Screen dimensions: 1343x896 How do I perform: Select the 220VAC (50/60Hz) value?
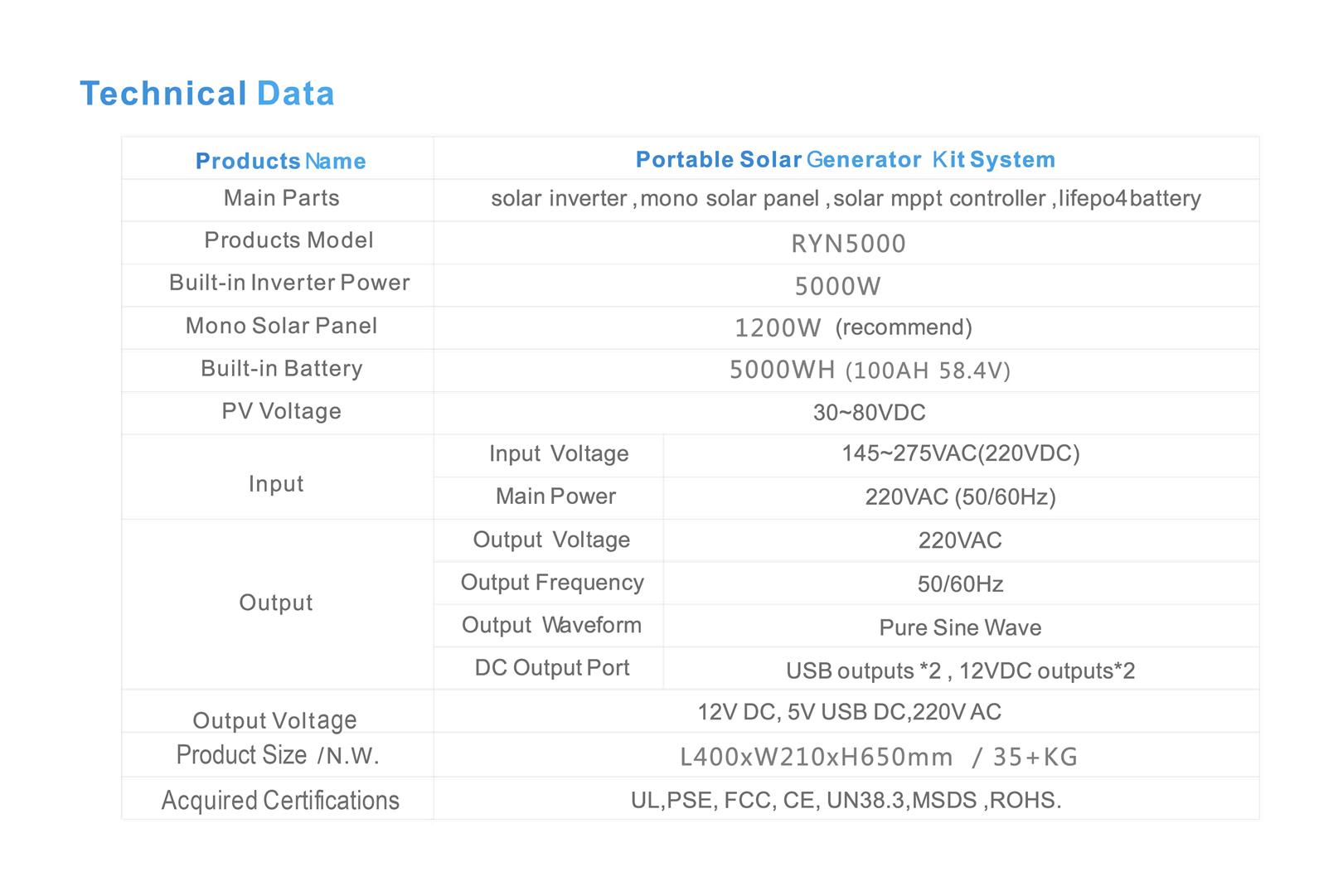[x=960, y=497]
